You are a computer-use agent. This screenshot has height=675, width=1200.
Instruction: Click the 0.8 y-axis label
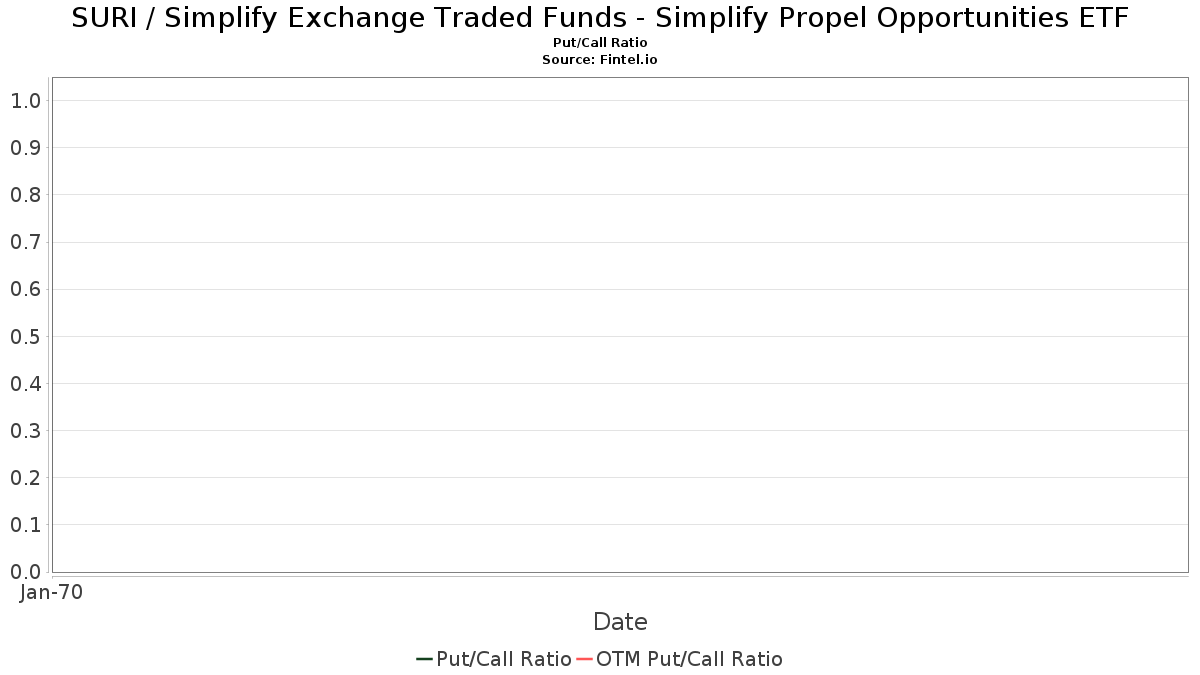point(25,194)
